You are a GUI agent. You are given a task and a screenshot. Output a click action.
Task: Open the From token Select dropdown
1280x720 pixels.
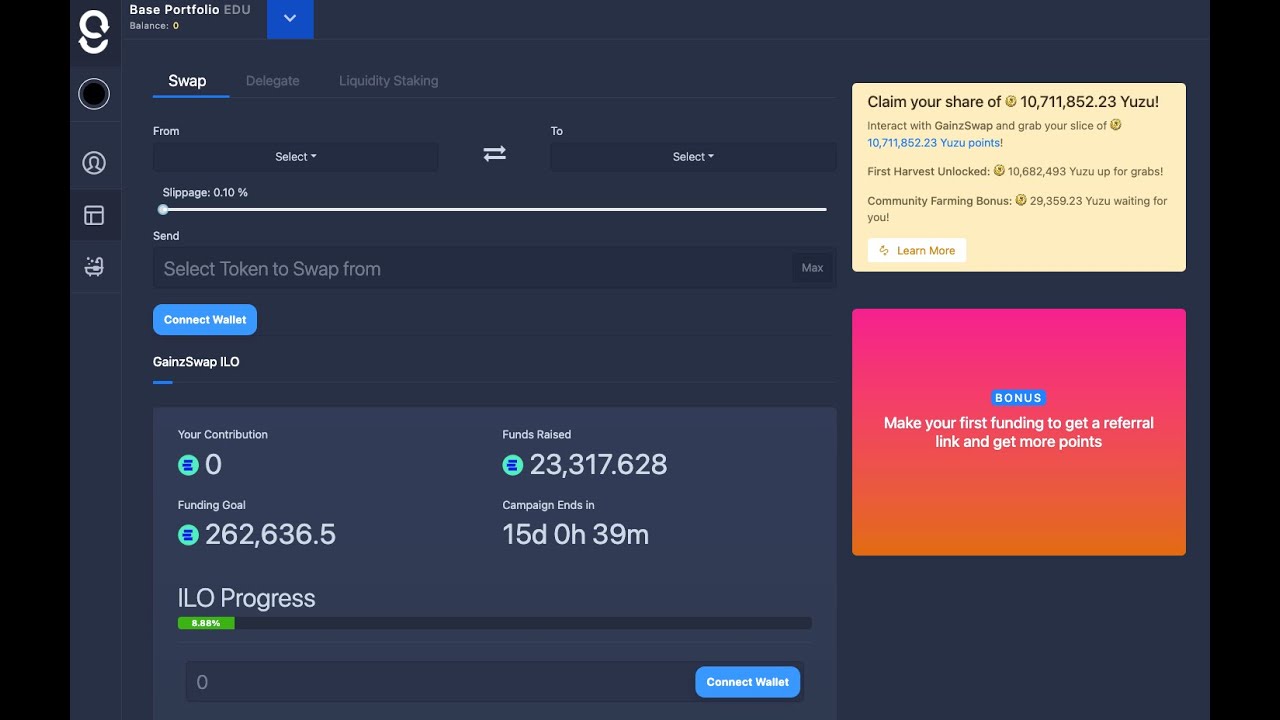[x=296, y=157]
